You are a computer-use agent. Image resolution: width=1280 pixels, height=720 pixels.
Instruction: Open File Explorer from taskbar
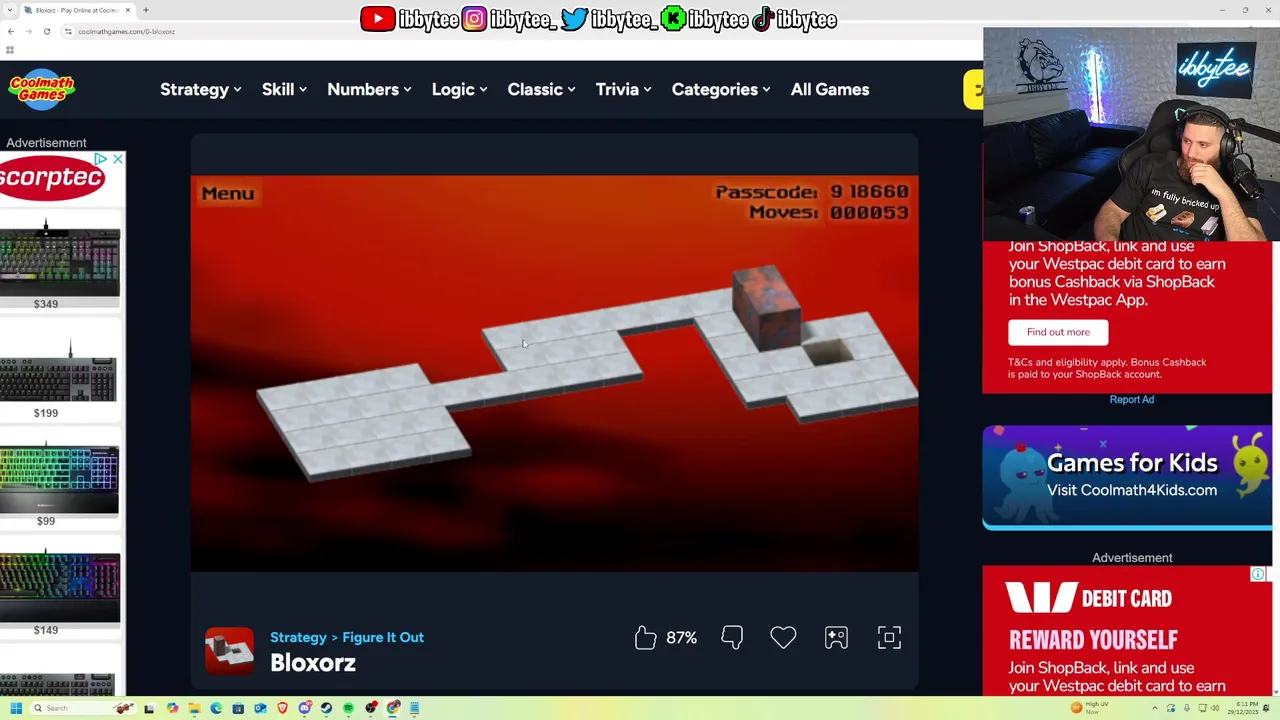[194, 708]
